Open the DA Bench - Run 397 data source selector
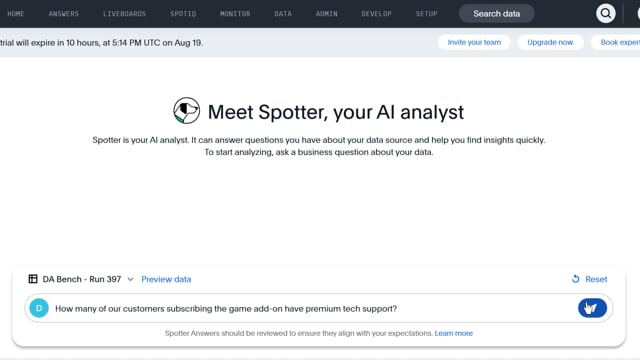Screen dimensions: 640x360 [81, 279]
